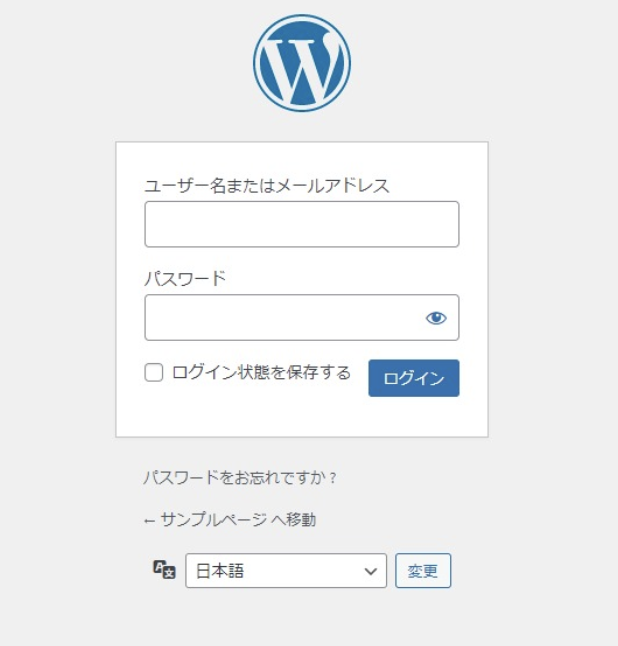
Task: Focus the username or email input field
Action: point(302,224)
